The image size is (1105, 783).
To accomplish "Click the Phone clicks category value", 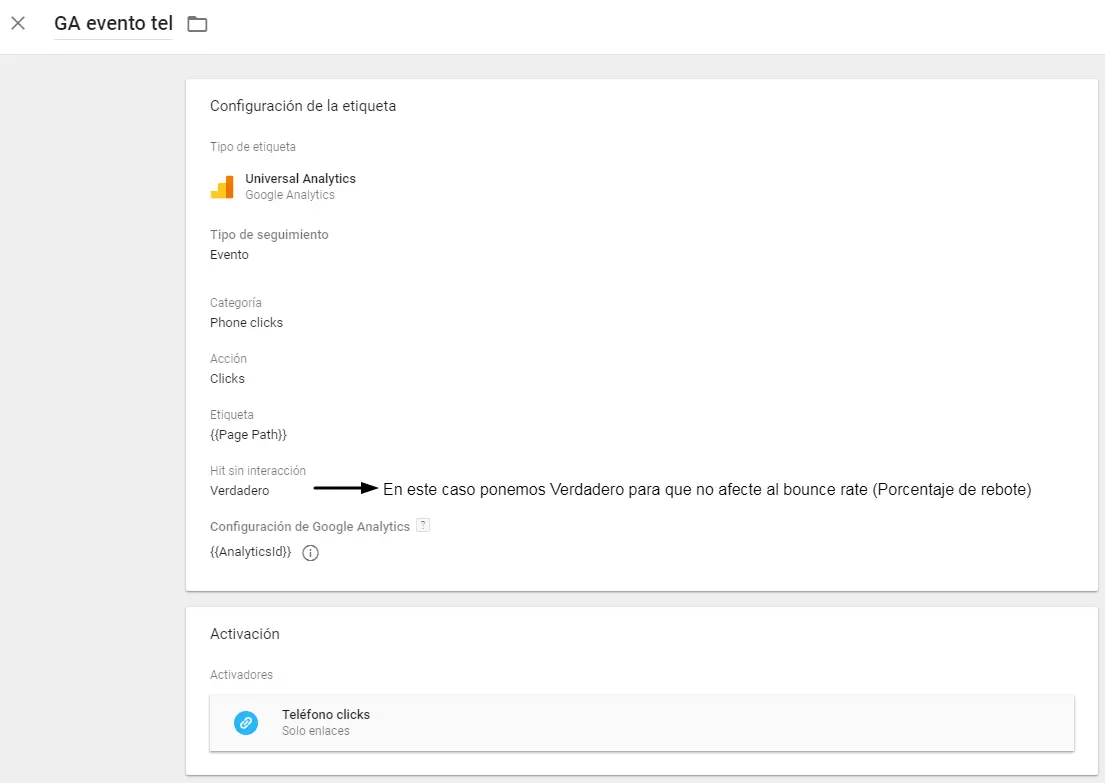I will pos(246,323).
